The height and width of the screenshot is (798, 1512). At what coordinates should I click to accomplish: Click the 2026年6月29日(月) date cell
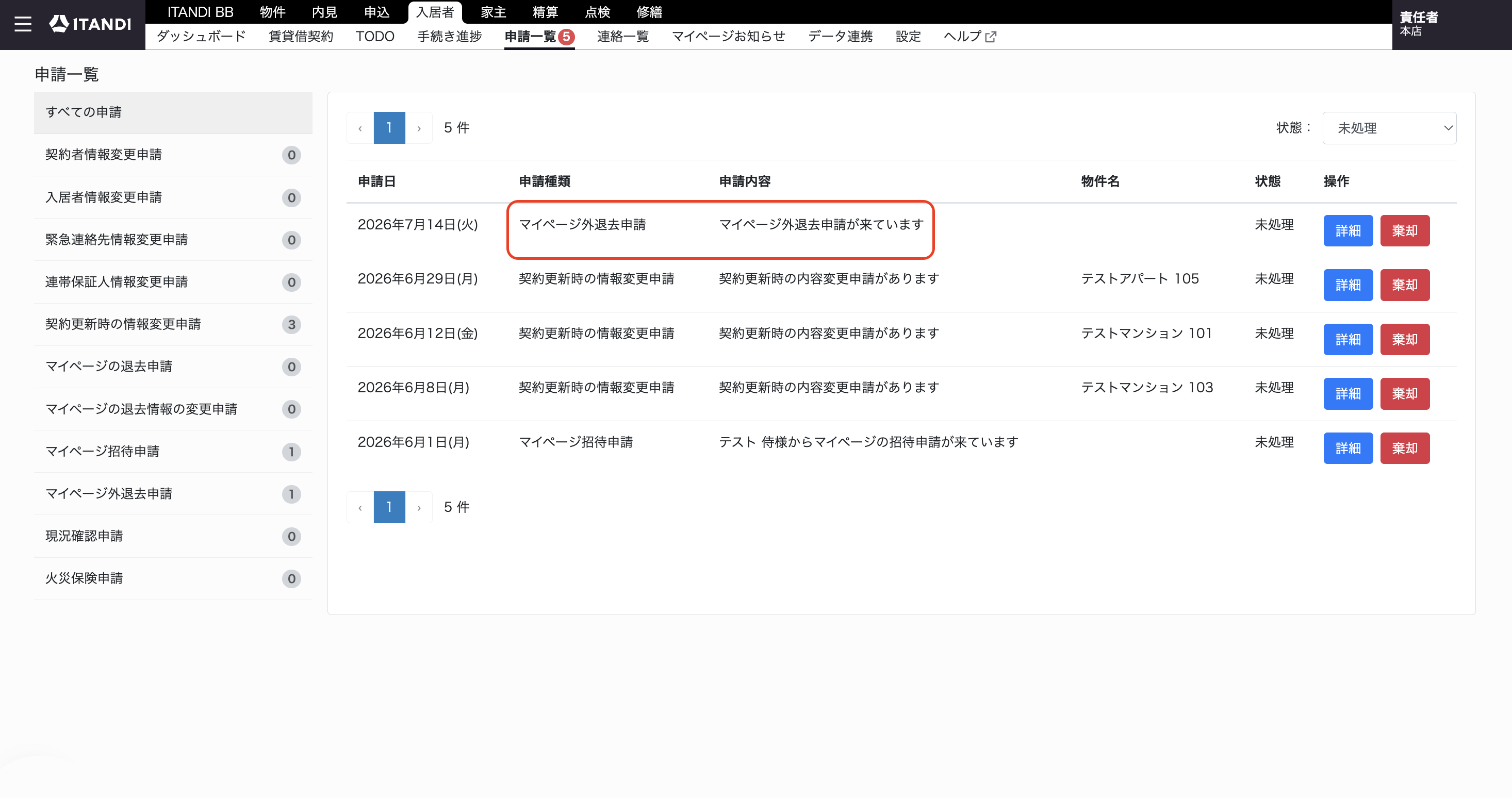point(417,279)
